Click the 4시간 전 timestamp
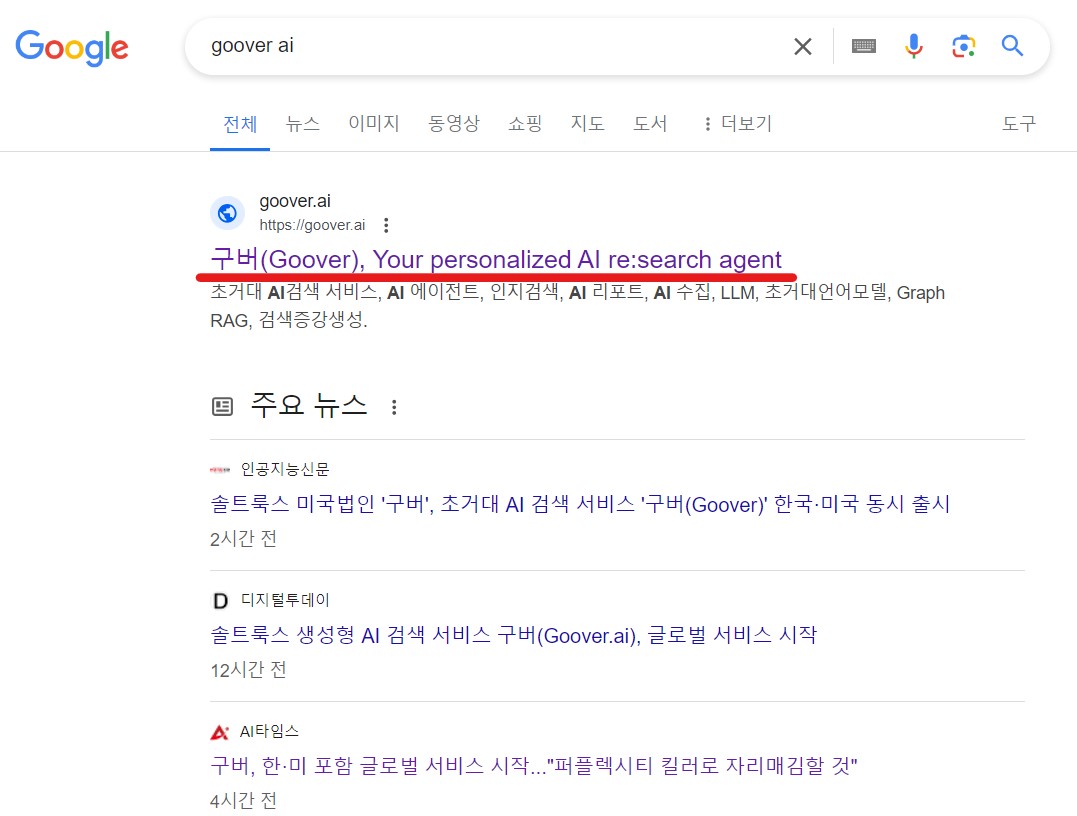The height and width of the screenshot is (816, 1077). 243,801
